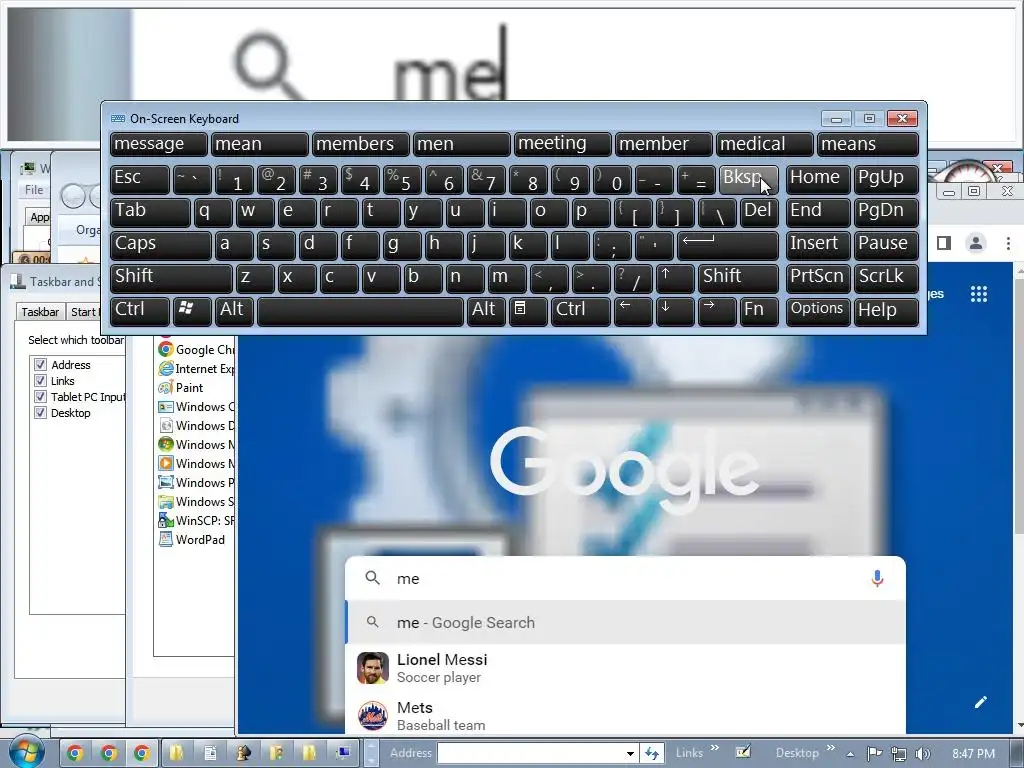The image size is (1024, 768).
Task: Open the Google apps grid
Action: coord(978,294)
